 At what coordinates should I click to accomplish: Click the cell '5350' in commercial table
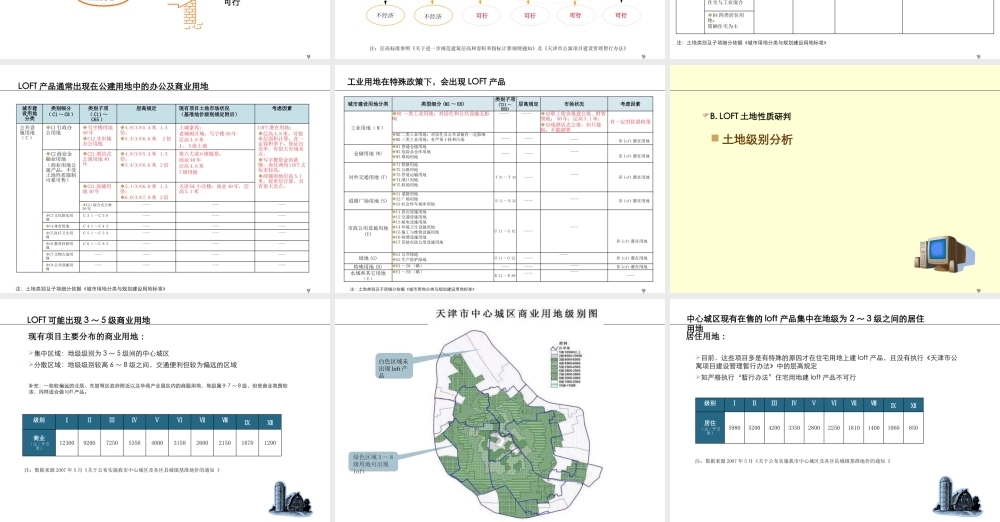(x=134, y=442)
